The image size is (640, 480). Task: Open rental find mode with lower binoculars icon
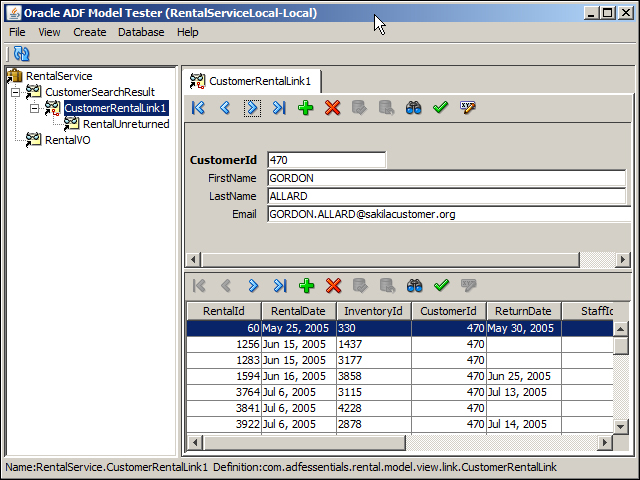[x=414, y=286]
